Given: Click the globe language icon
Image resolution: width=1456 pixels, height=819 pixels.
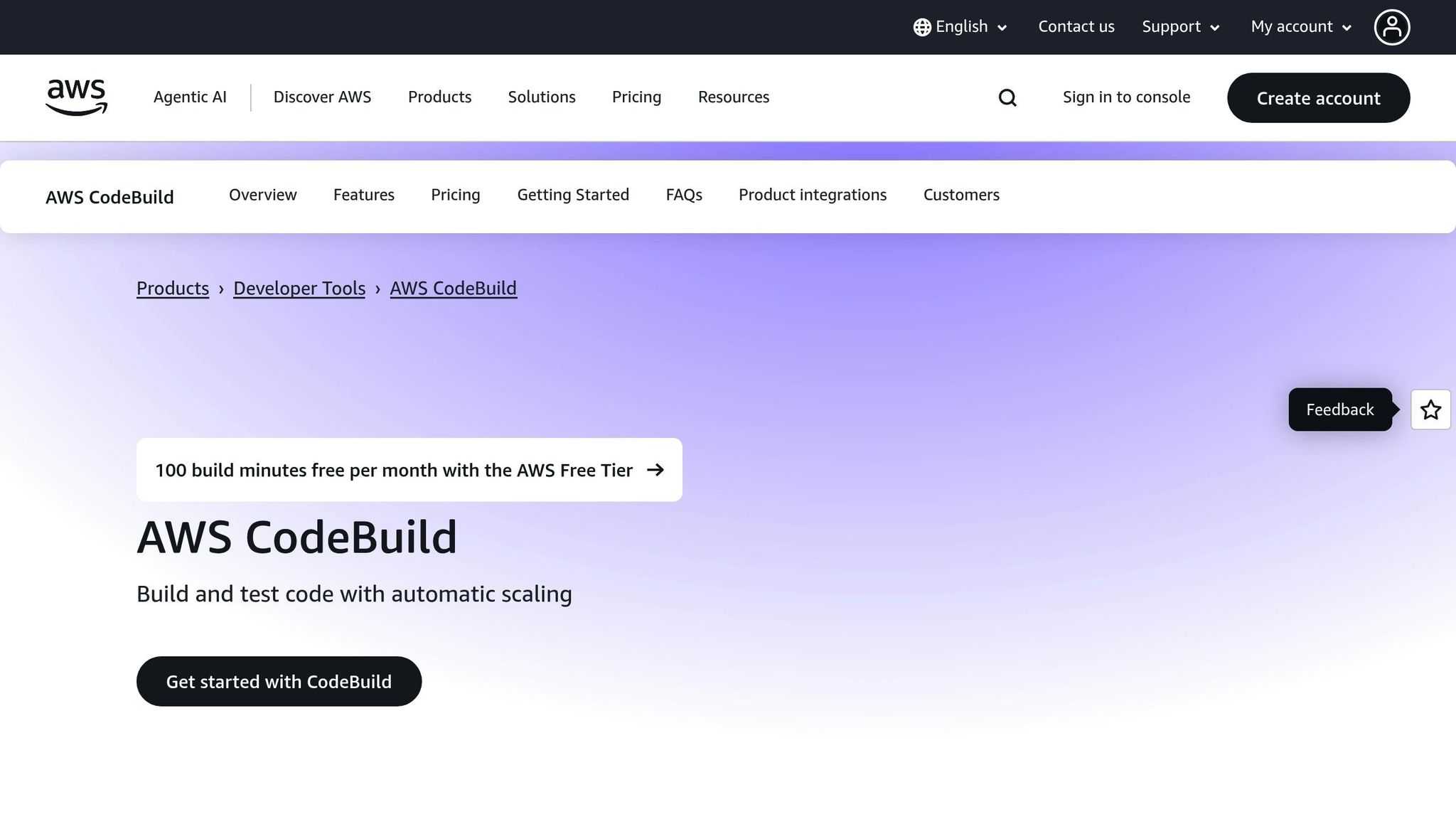Looking at the screenshot, I should [922, 27].
